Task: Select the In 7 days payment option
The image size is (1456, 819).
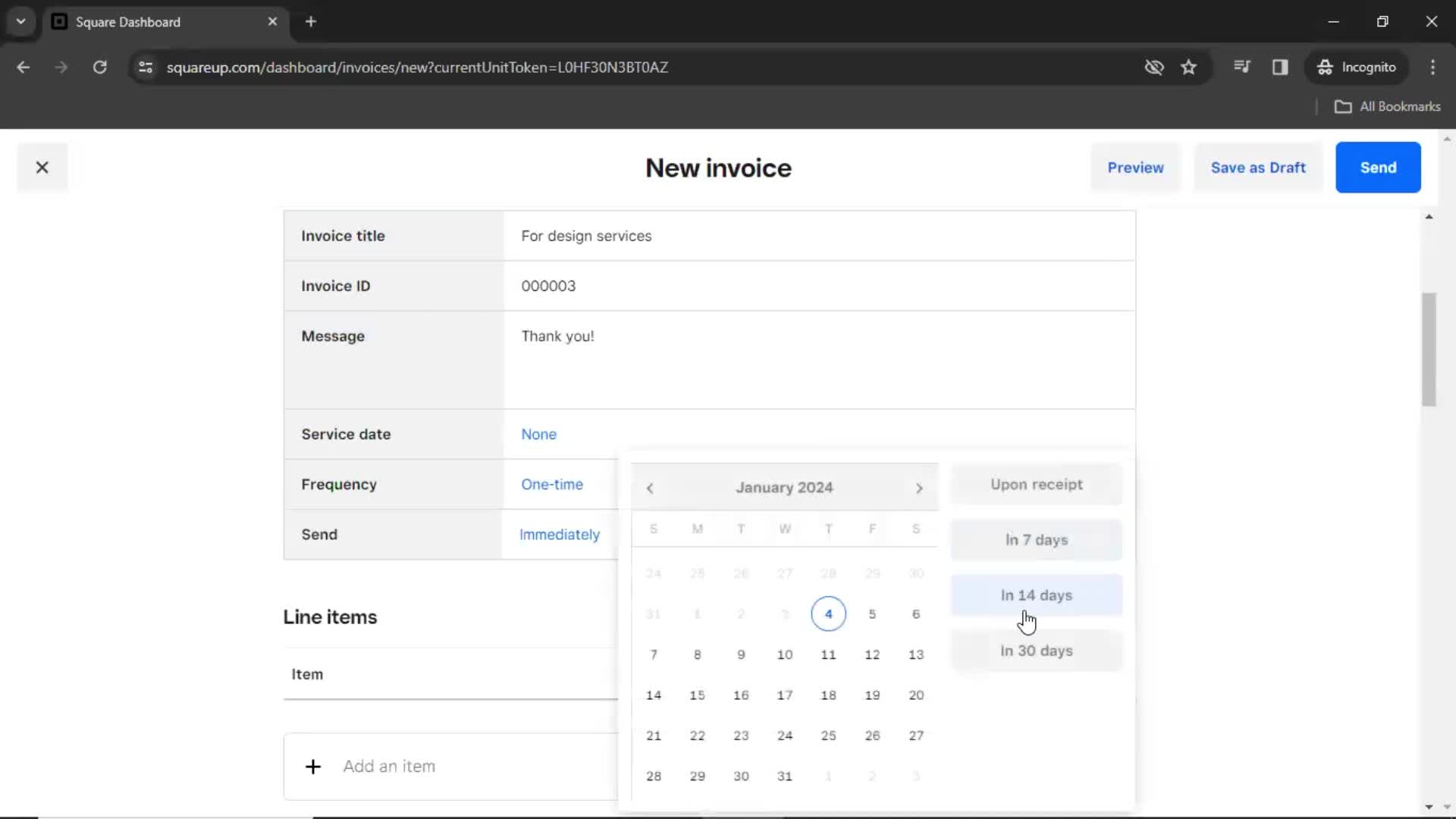Action: click(1037, 539)
